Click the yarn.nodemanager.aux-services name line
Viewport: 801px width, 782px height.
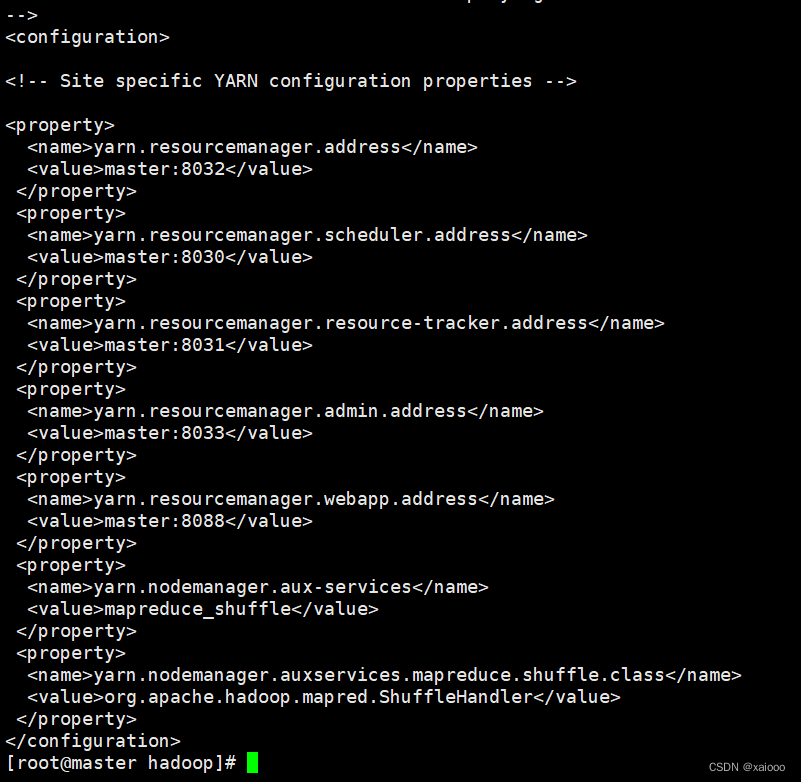coord(258,587)
